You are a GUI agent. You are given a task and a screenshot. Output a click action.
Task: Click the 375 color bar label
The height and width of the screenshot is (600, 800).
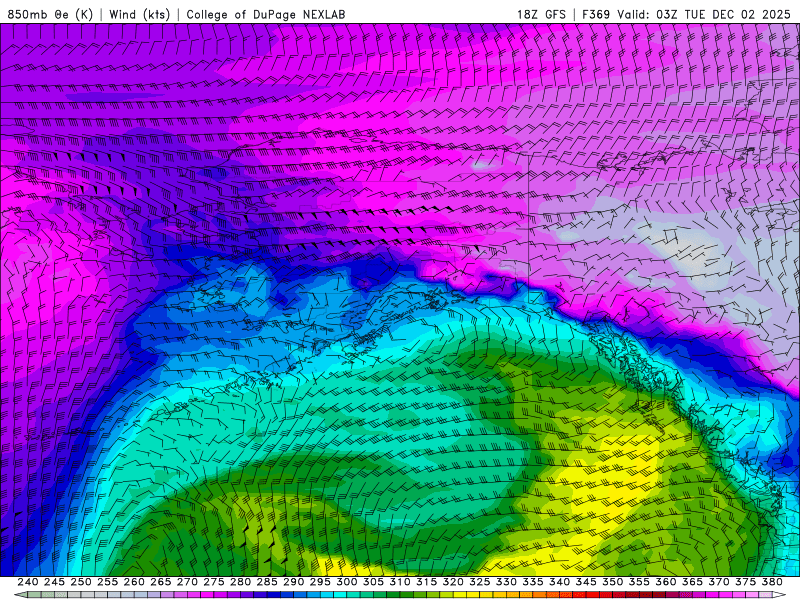(x=745, y=582)
